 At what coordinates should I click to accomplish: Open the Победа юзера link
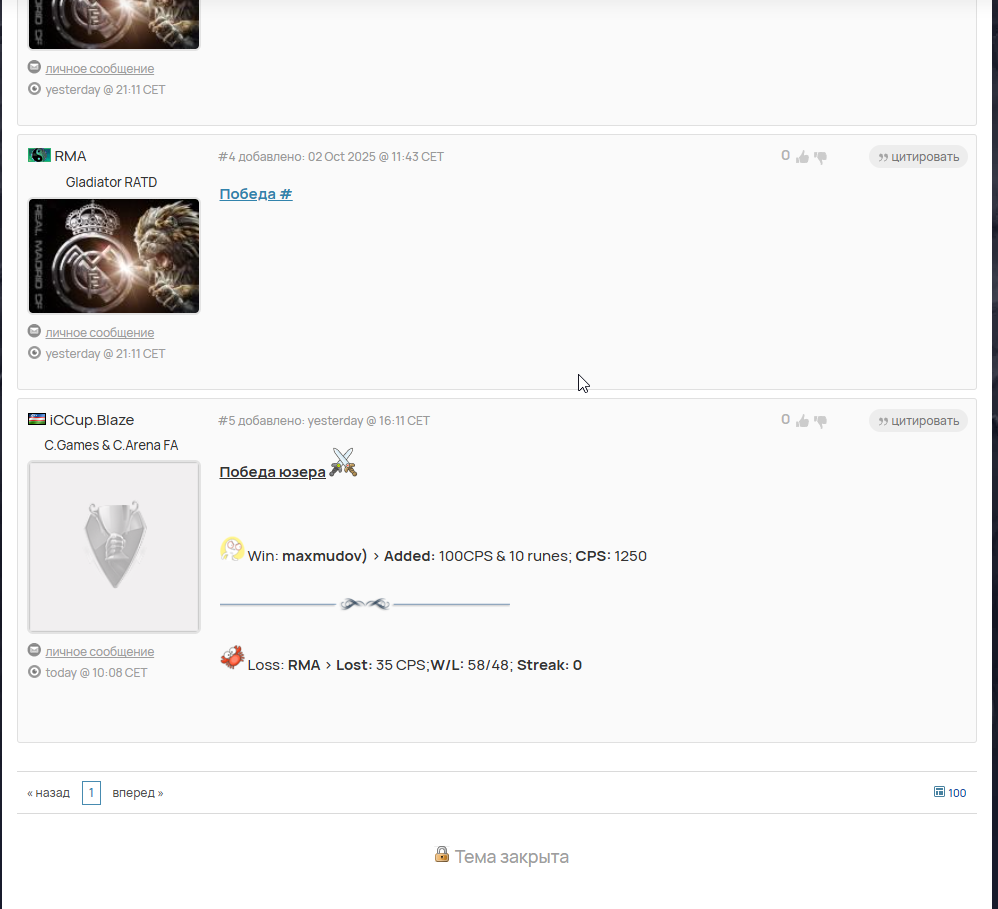coord(272,472)
